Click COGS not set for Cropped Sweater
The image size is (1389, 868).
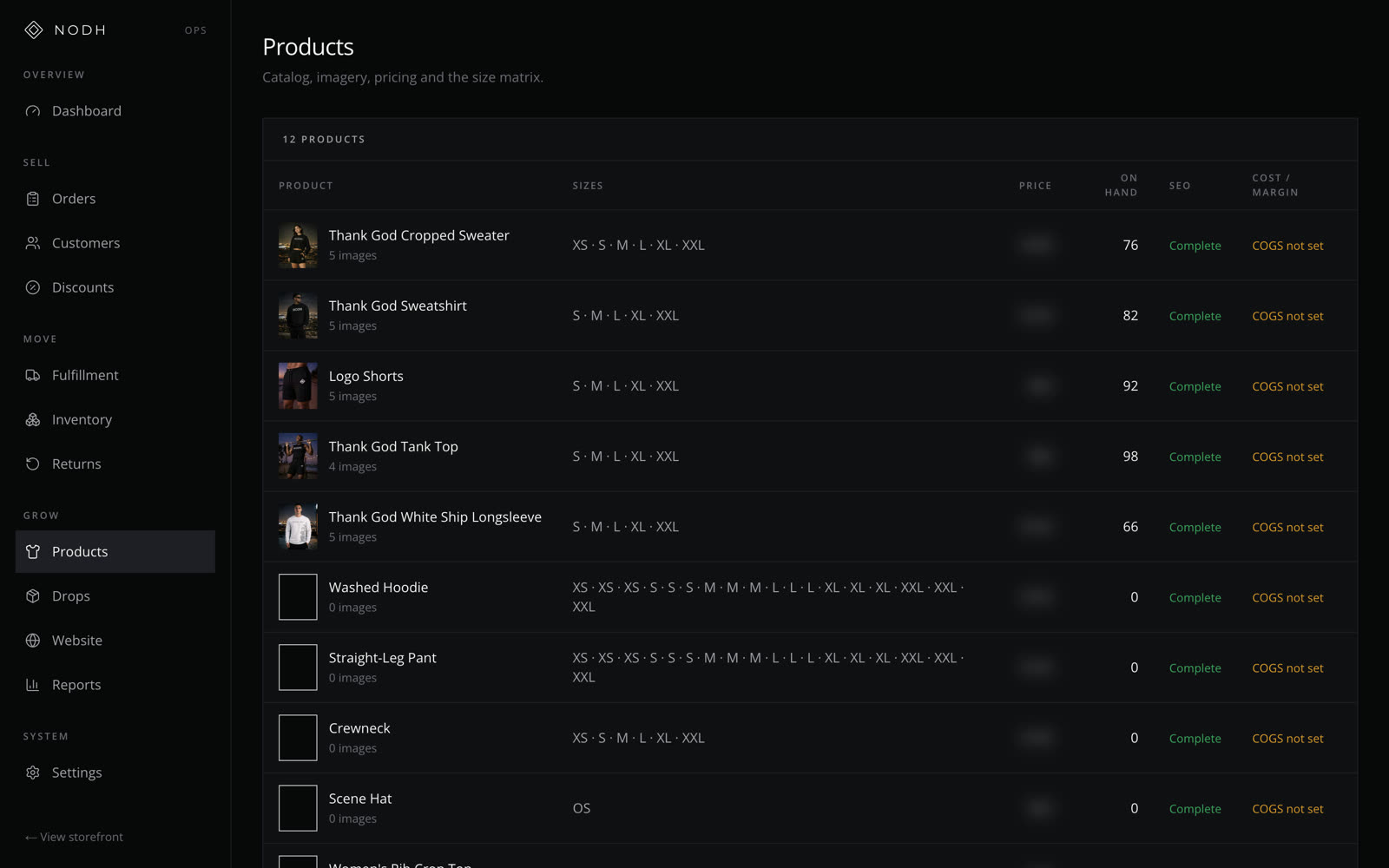click(x=1287, y=246)
